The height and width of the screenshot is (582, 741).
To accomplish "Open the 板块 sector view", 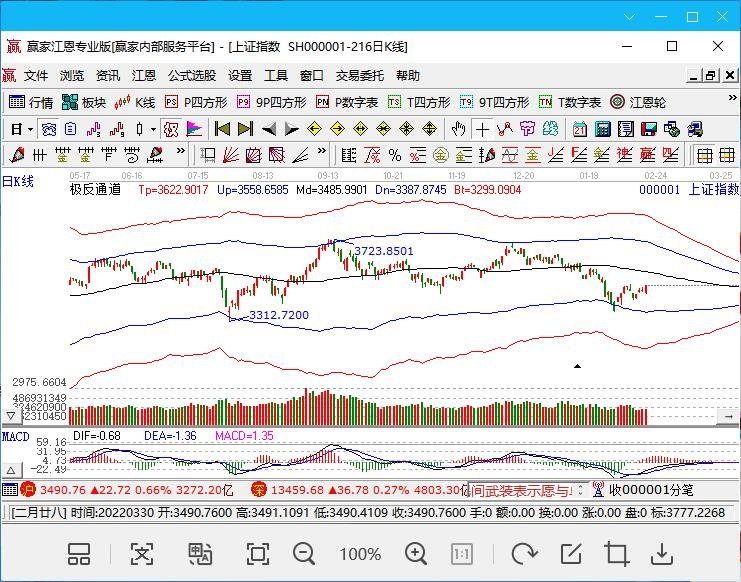I will (84, 102).
